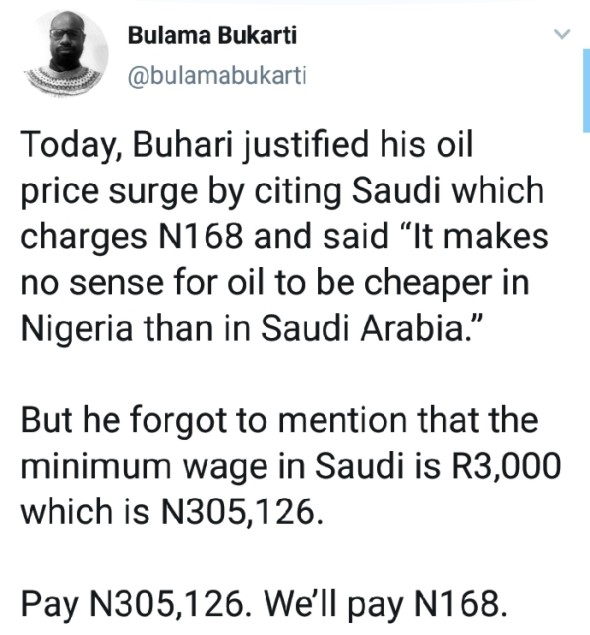The image size is (590, 635).
Task: Click the name "Buhari" in the tweet
Action: coord(183,144)
